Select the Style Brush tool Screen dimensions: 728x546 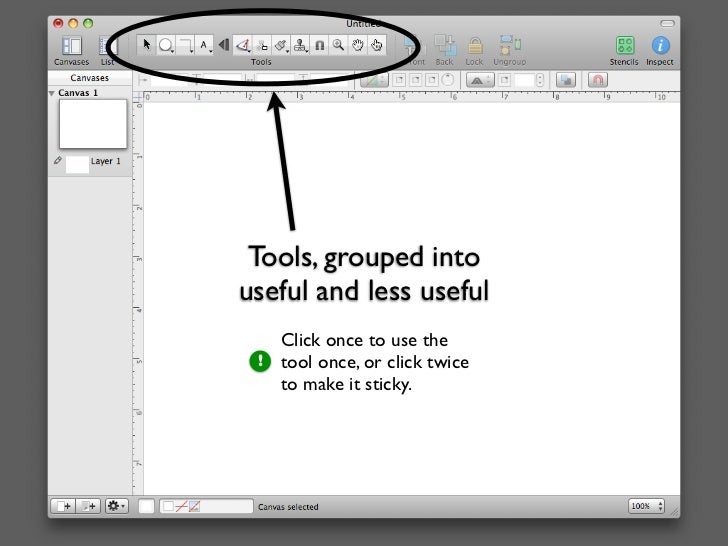281,45
